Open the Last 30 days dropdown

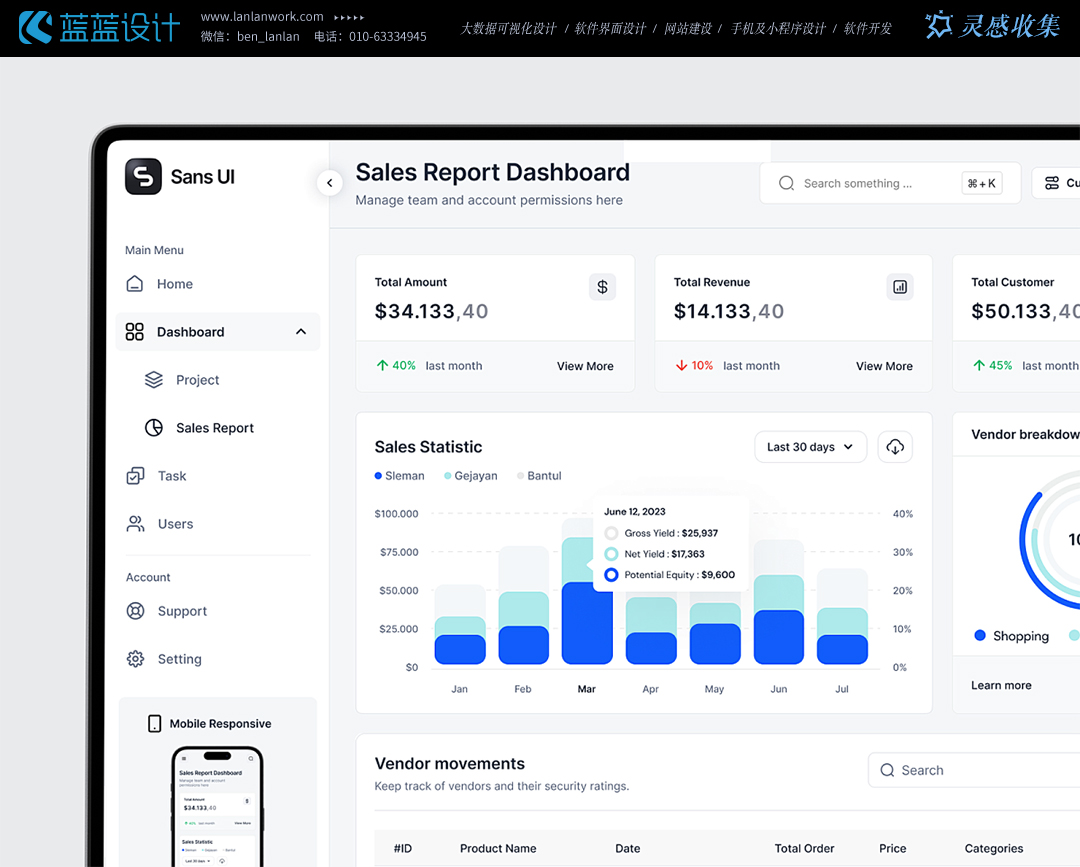coord(810,447)
